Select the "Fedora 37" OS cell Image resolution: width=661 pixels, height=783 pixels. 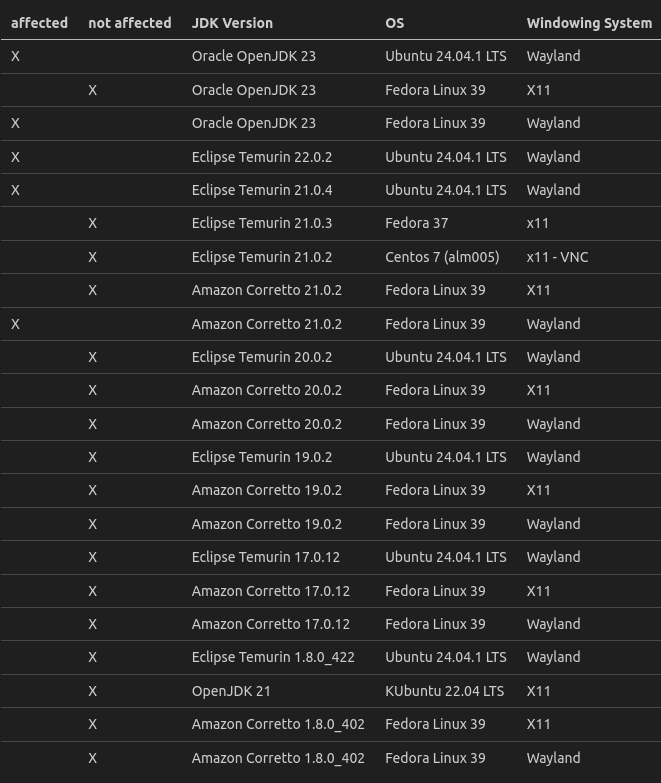(x=417, y=223)
